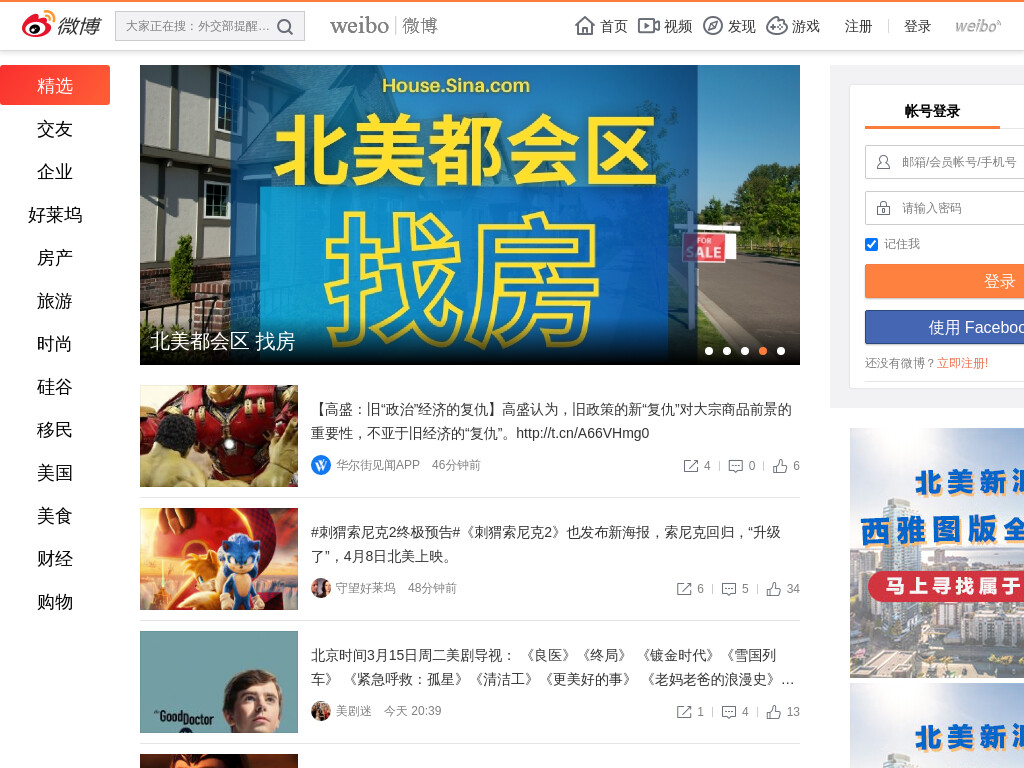Go to second carousel slide dot
This screenshot has height=768, width=1024.
(x=727, y=351)
